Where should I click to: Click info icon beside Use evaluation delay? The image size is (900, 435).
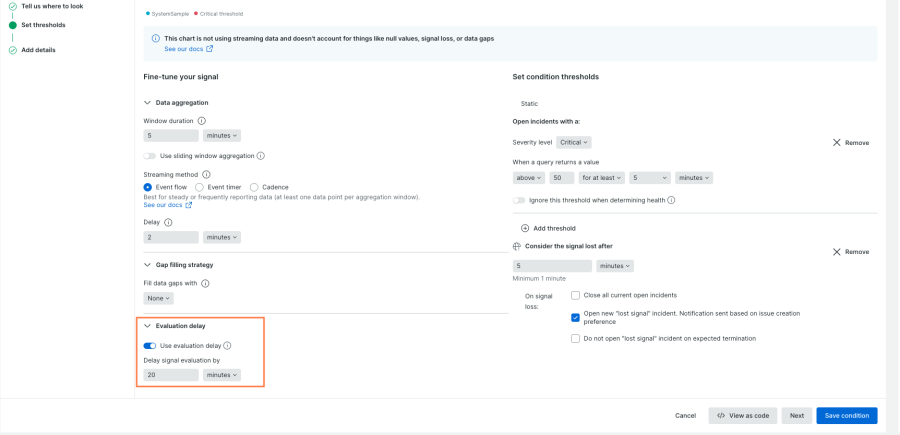coord(227,345)
